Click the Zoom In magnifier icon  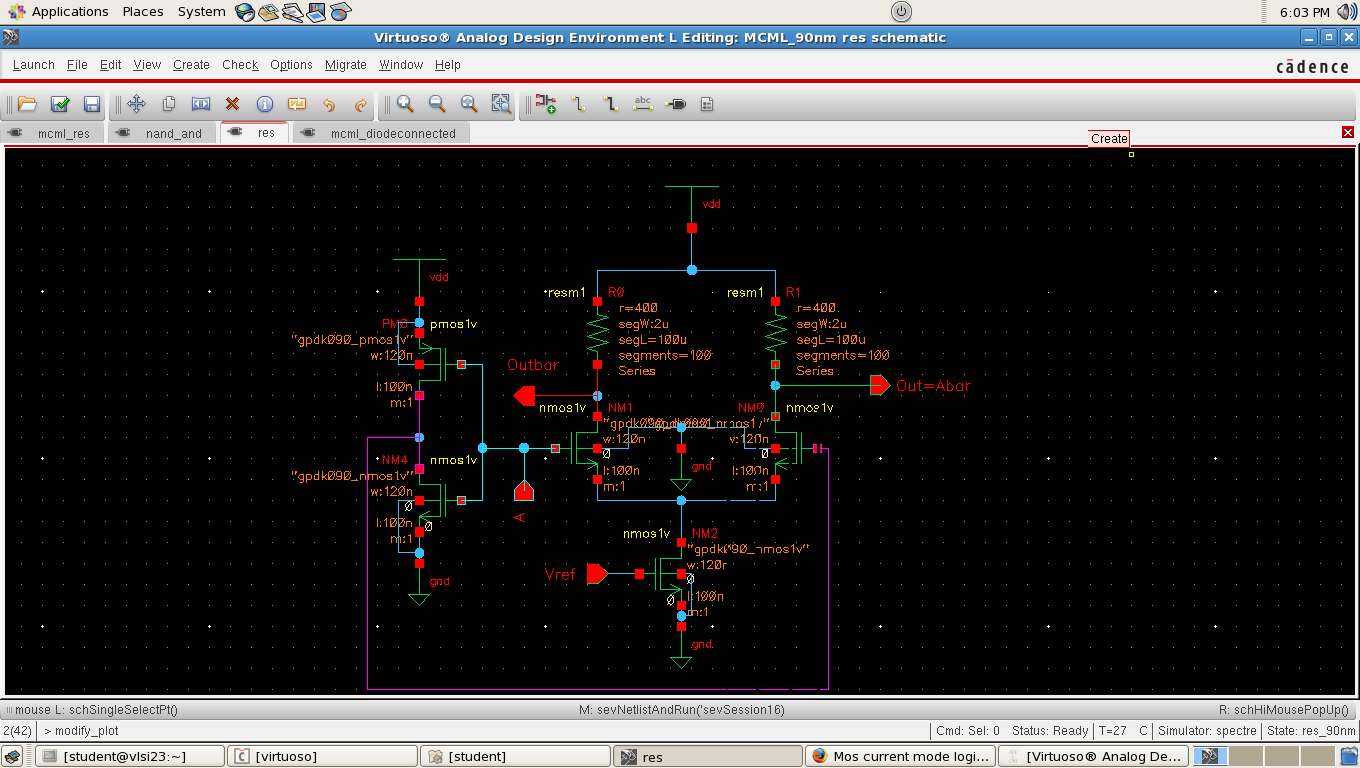tap(405, 104)
